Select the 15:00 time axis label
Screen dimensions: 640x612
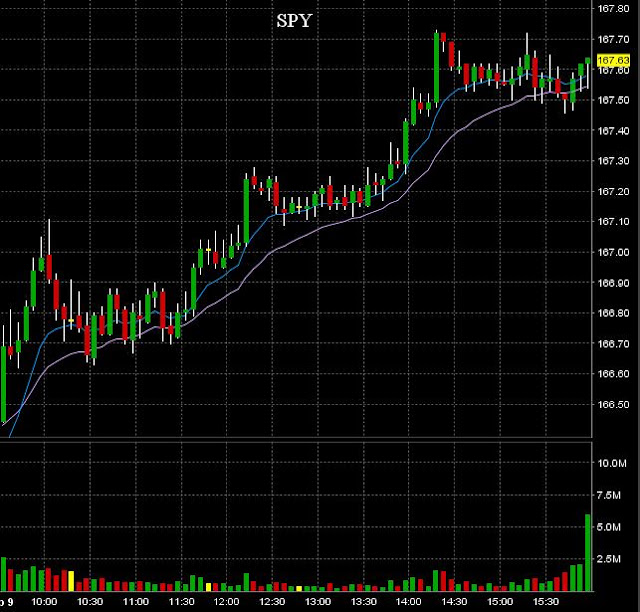pyautogui.click(x=500, y=602)
